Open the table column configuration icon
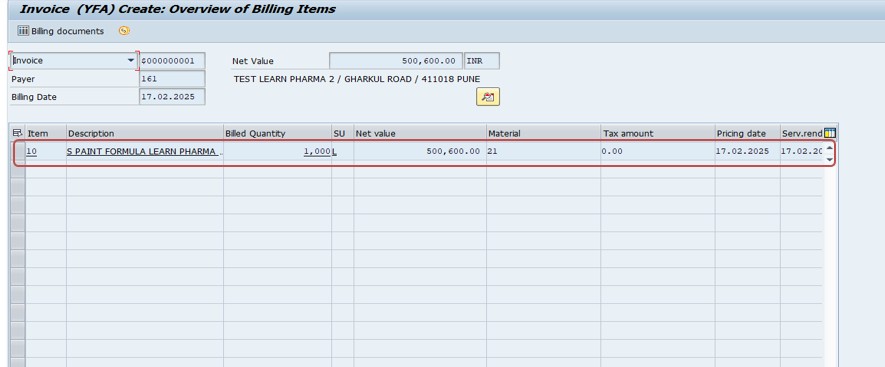 pyautogui.click(x=830, y=133)
